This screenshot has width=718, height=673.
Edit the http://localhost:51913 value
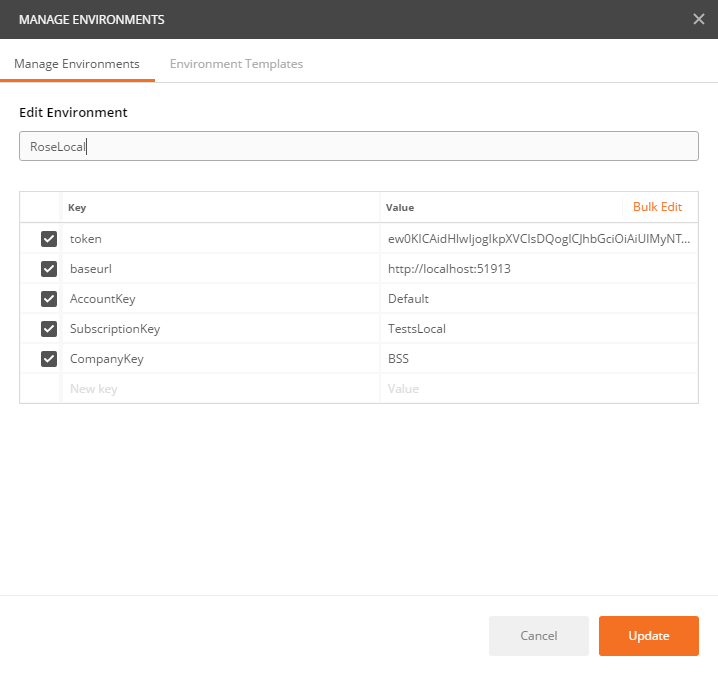[x=539, y=269]
